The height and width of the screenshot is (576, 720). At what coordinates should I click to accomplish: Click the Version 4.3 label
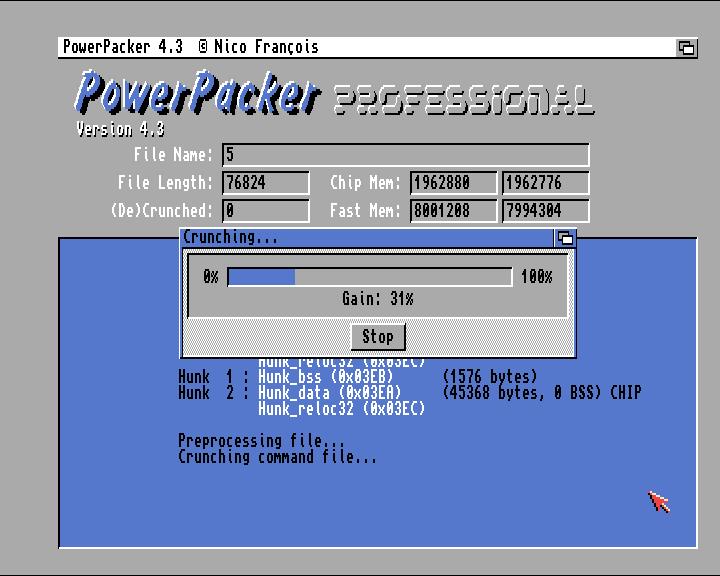pyautogui.click(x=120, y=129)
